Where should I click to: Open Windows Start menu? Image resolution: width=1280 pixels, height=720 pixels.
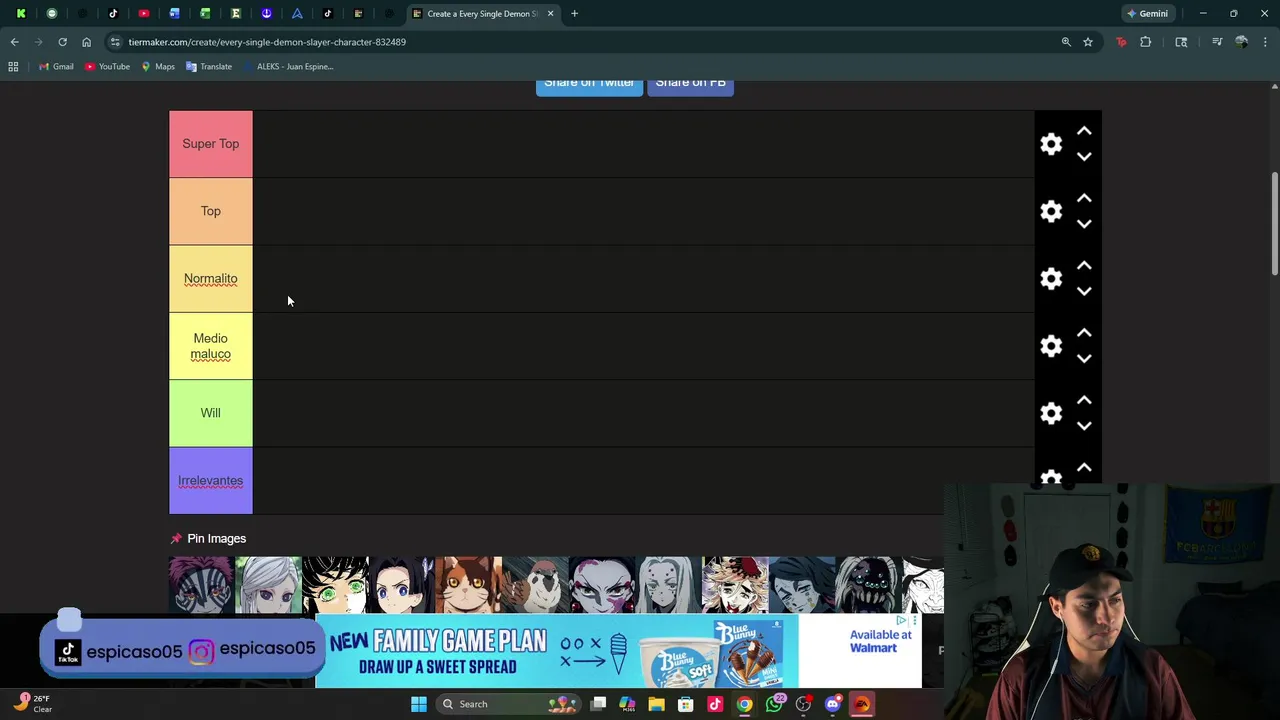419,704
